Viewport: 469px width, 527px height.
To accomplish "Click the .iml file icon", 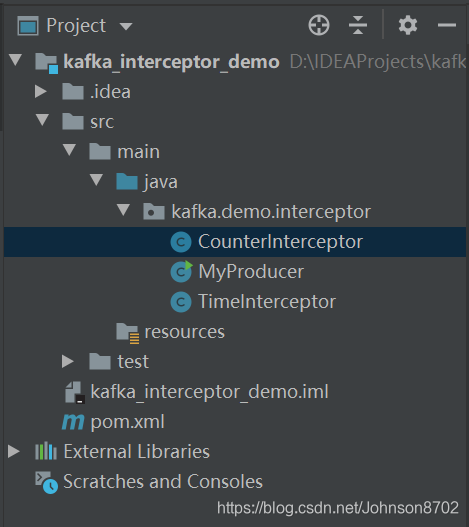I will [75, 392].
